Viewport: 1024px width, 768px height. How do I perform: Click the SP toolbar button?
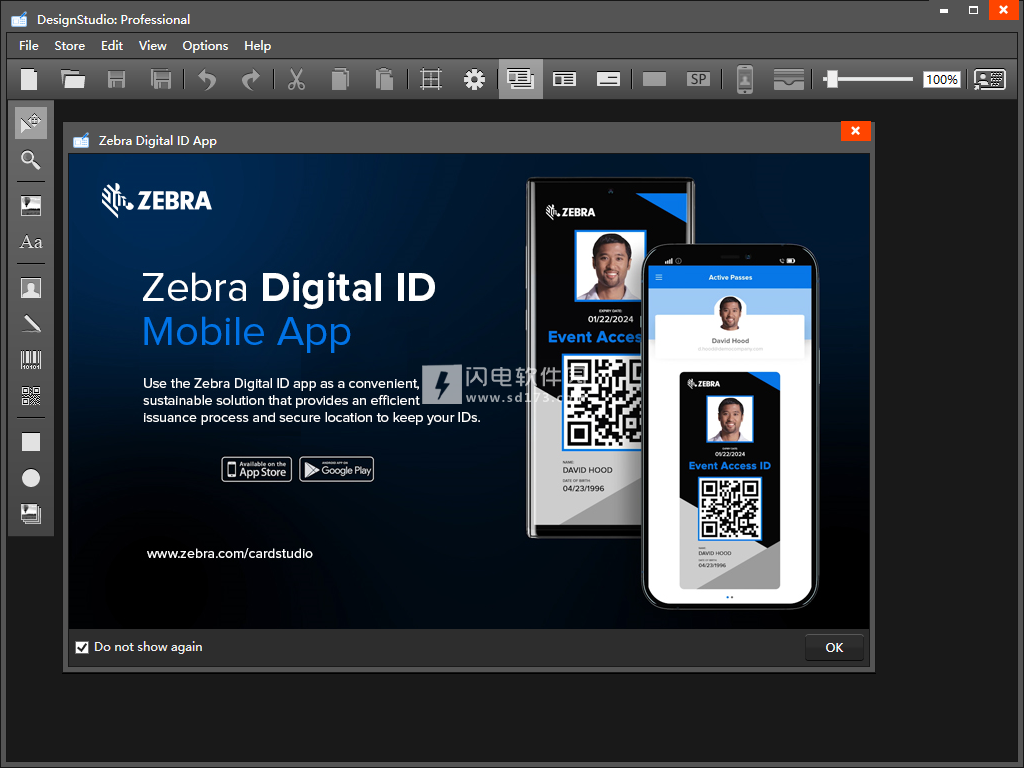pyautogui.click(x=698, y=80)
